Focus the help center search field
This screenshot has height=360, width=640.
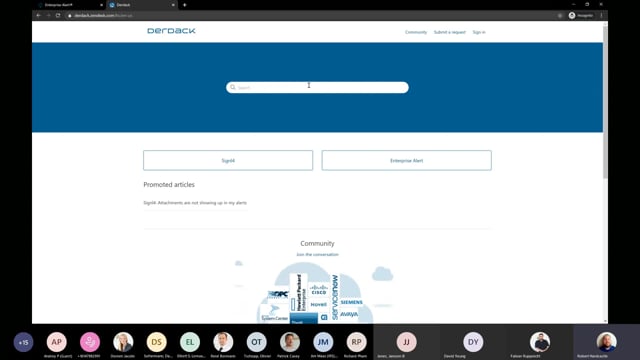317,87
